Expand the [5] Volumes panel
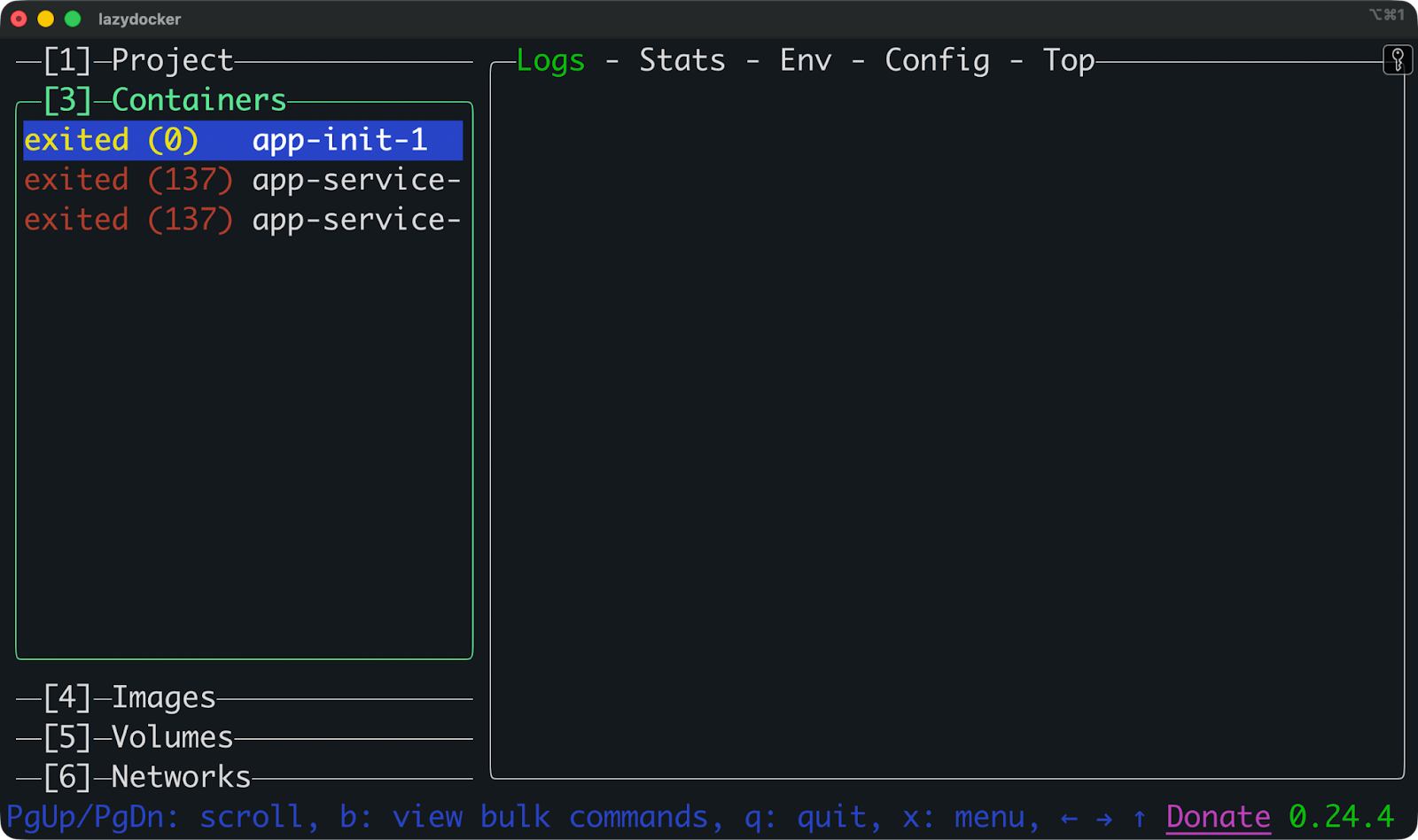This screenshot has height=840, width=1418. point(137,736)
